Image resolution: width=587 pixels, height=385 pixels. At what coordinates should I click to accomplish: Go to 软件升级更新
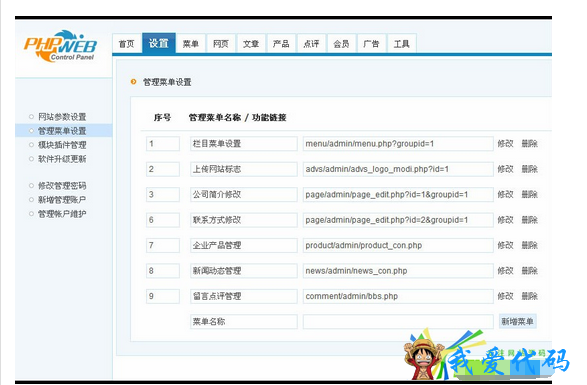(62, 159)
